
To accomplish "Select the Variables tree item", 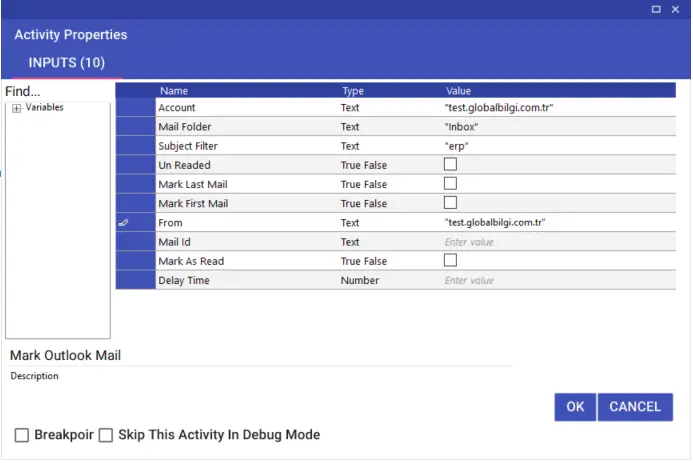I will click(x=44, y=107).
